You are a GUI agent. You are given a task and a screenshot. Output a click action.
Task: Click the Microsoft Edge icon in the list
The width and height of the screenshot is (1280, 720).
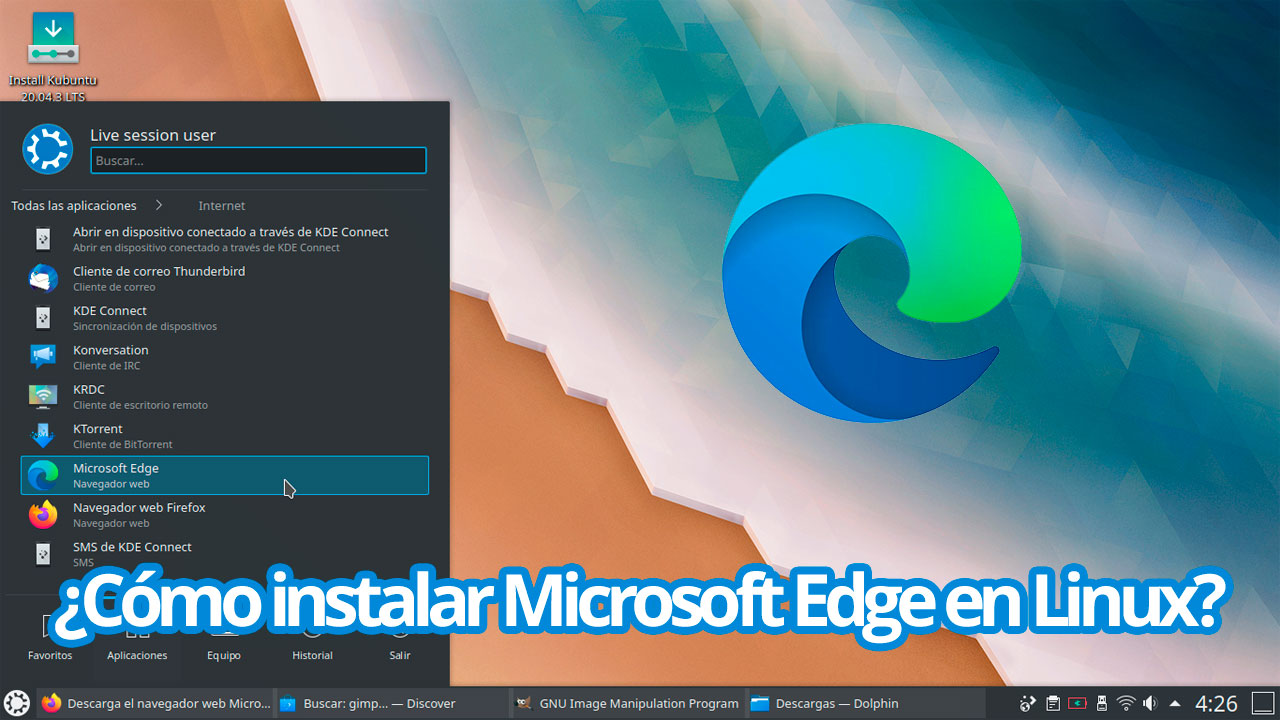[43, 475]
